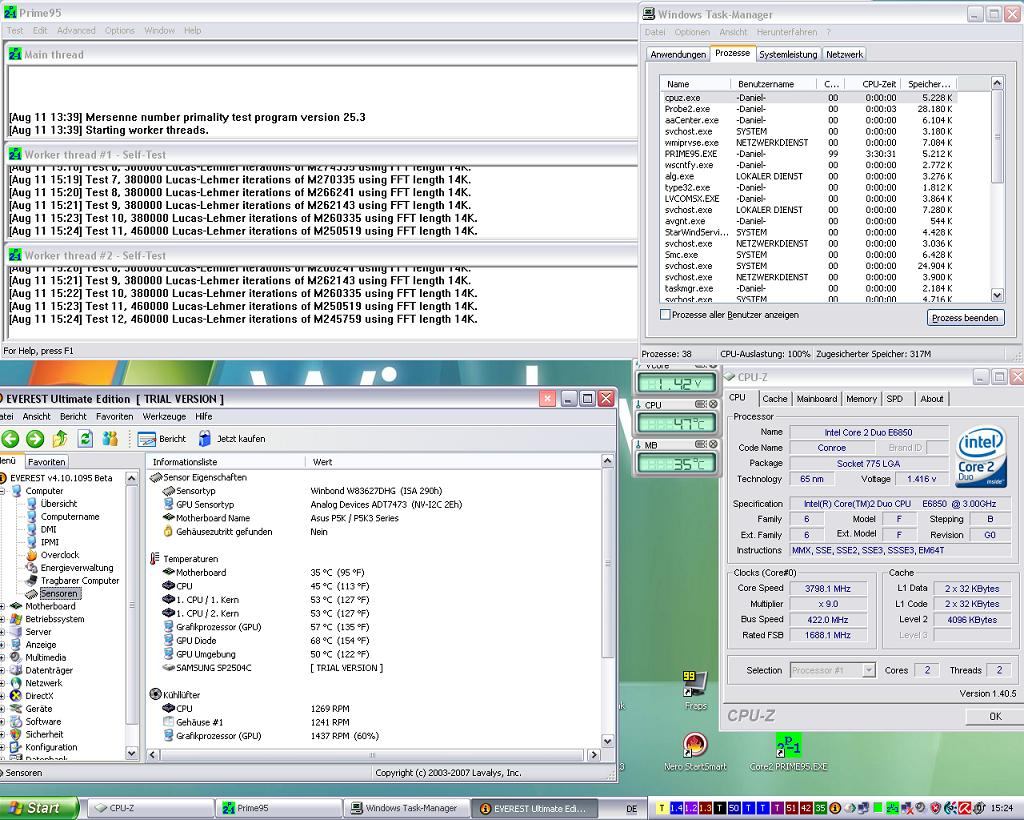Image resolution: width=1024 pixels, height=820 pixels.
Task: Click the Refresh icon in EVEREST toolbar
Action: point(85,439)
